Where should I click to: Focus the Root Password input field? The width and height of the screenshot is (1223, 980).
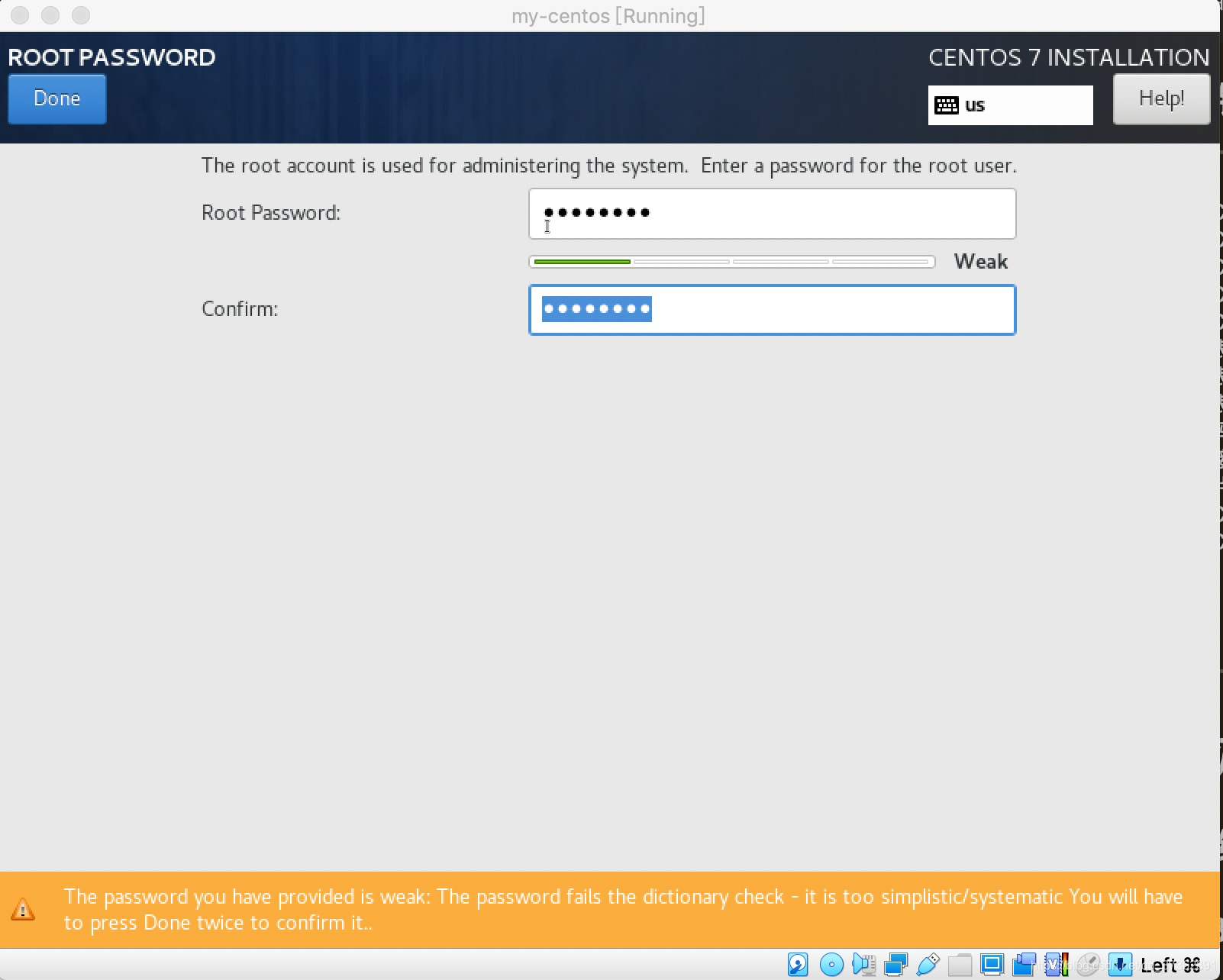pos(772,214)
